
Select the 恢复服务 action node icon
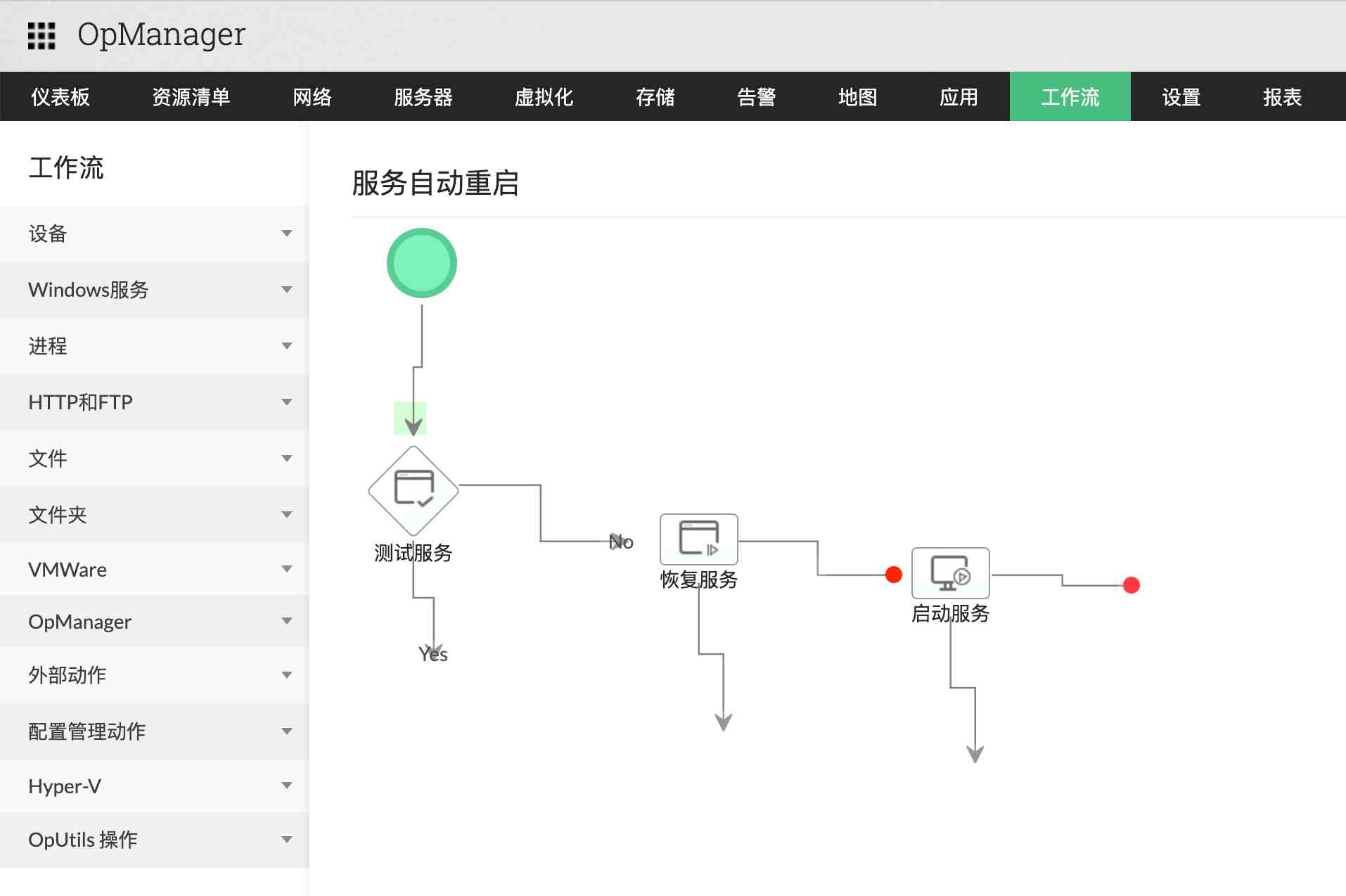698,539
